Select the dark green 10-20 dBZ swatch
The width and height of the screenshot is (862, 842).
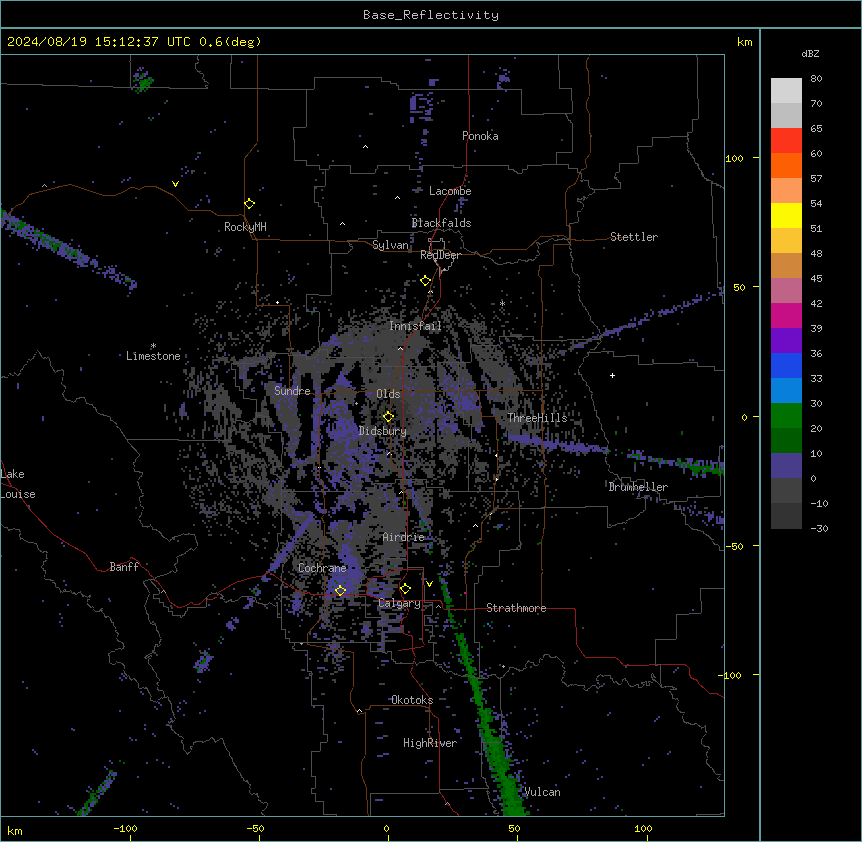(786, 441)
